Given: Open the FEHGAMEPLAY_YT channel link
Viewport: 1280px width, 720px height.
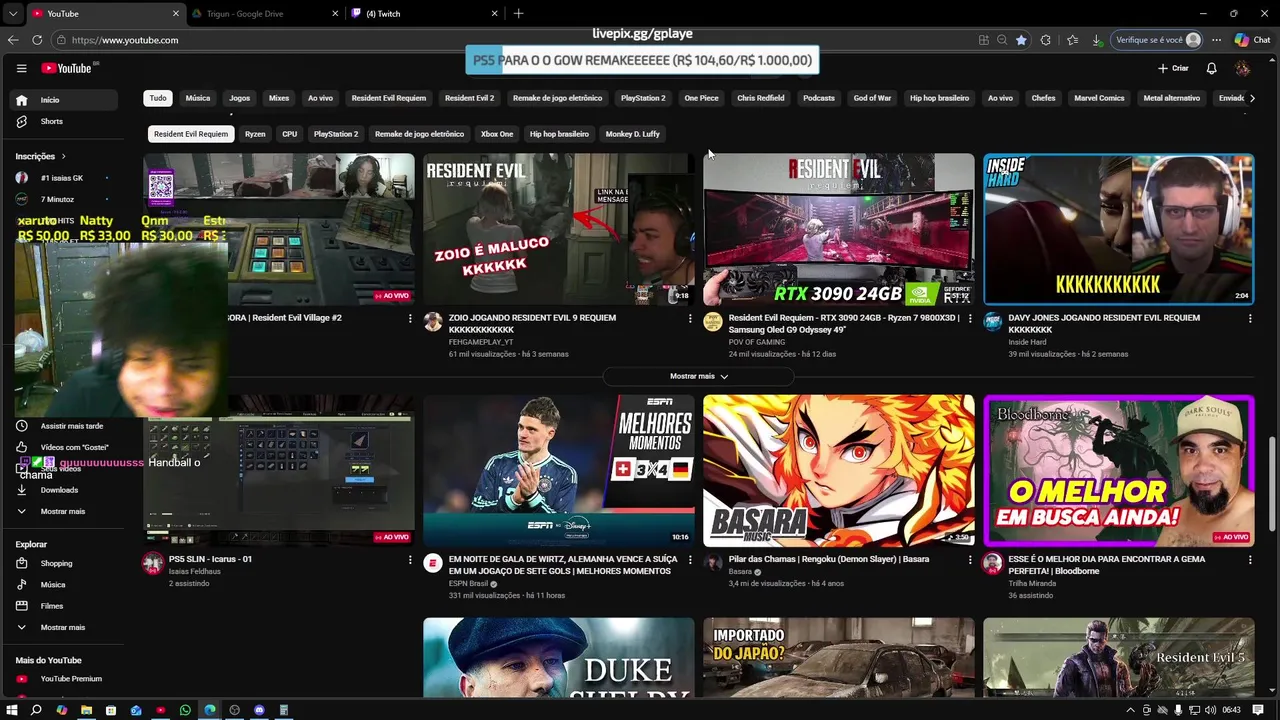Looking at the screenshot, I should 481,342.
